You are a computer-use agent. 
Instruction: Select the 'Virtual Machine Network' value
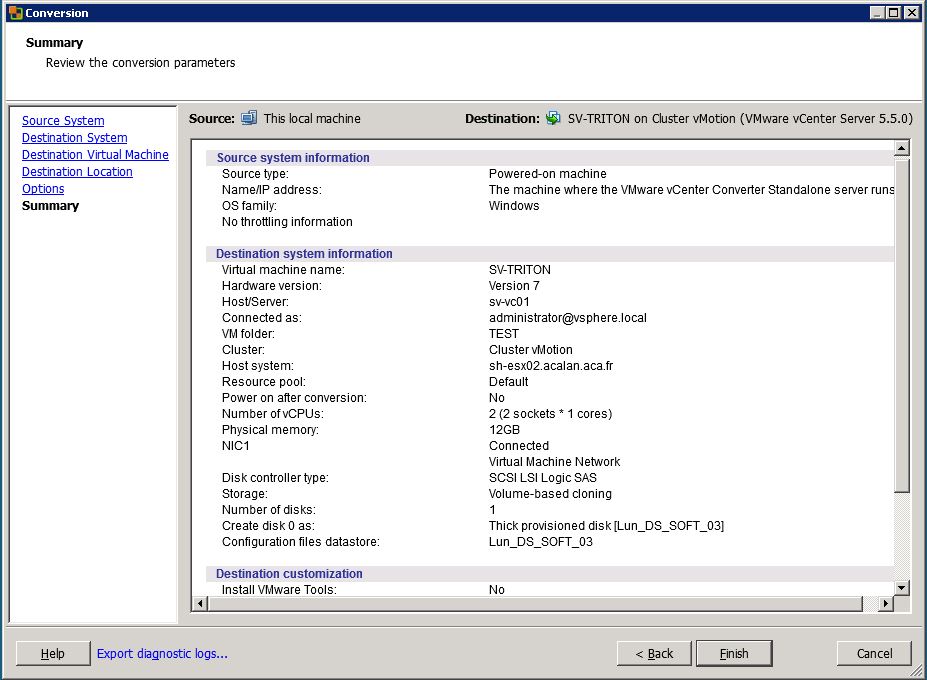555,462
